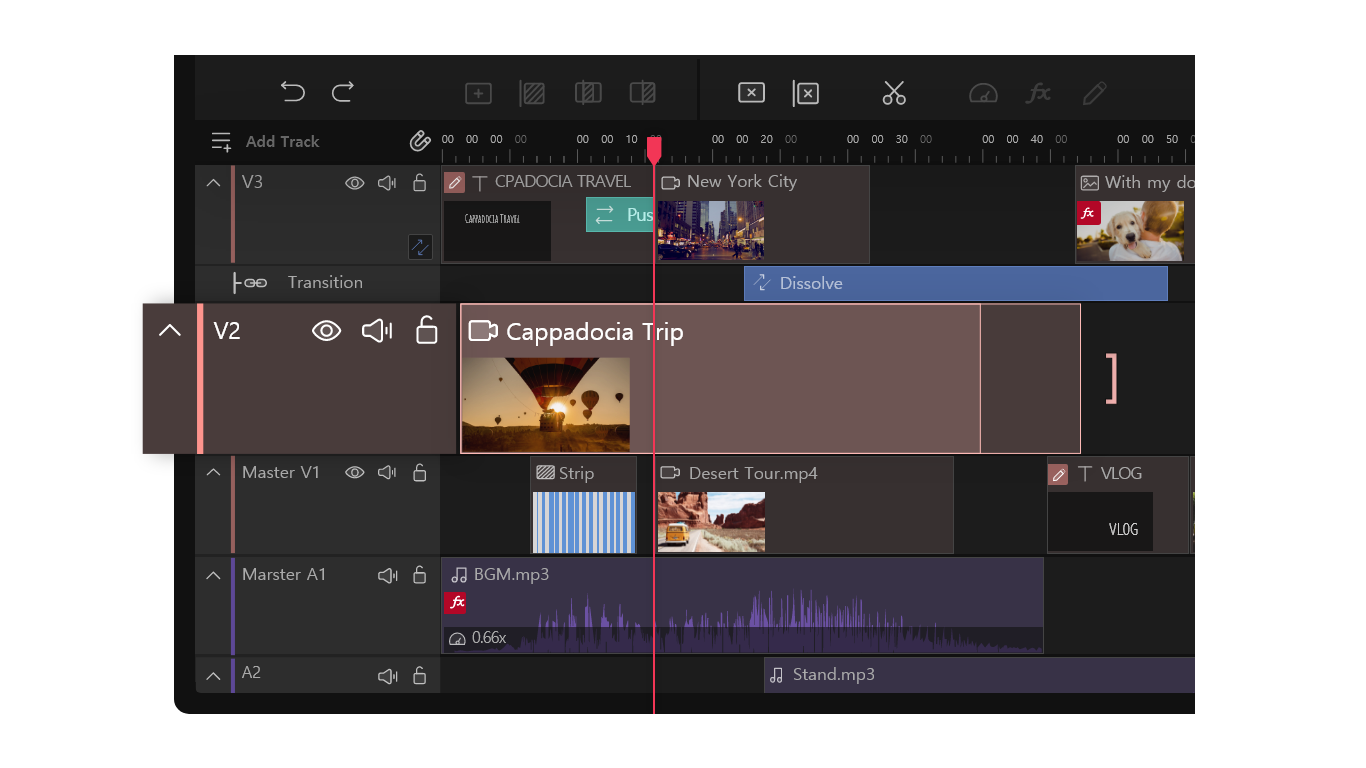The image size is (1366, 768).
Task: Mute the Marster A1 audio track
Action: coord(387,575)
